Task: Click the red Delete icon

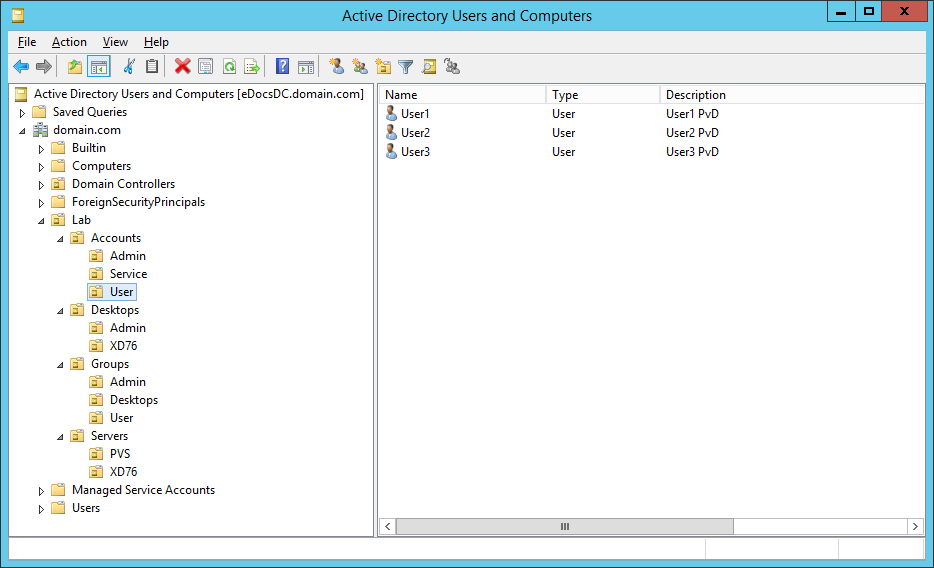Action: coord(182,67)
